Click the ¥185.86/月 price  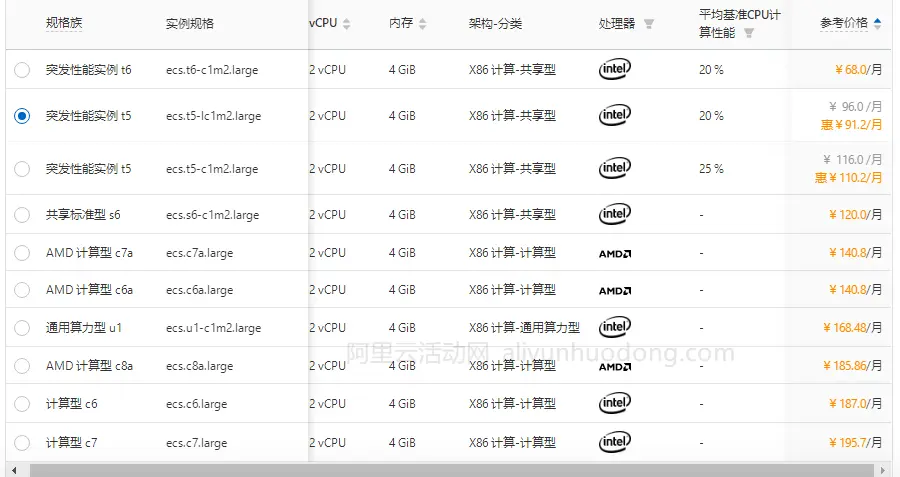tap(852, 365)
